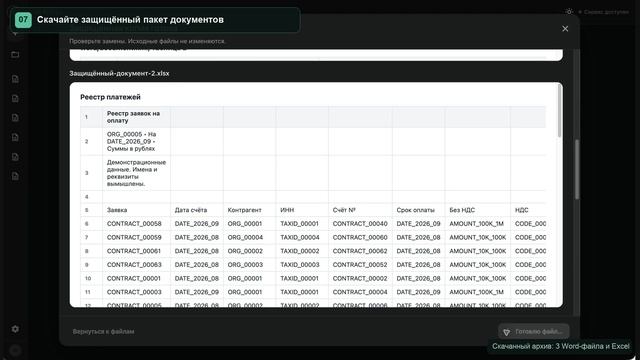Toggle the sun theme icon
Screen dimensions: 640x360
(569, 12)
